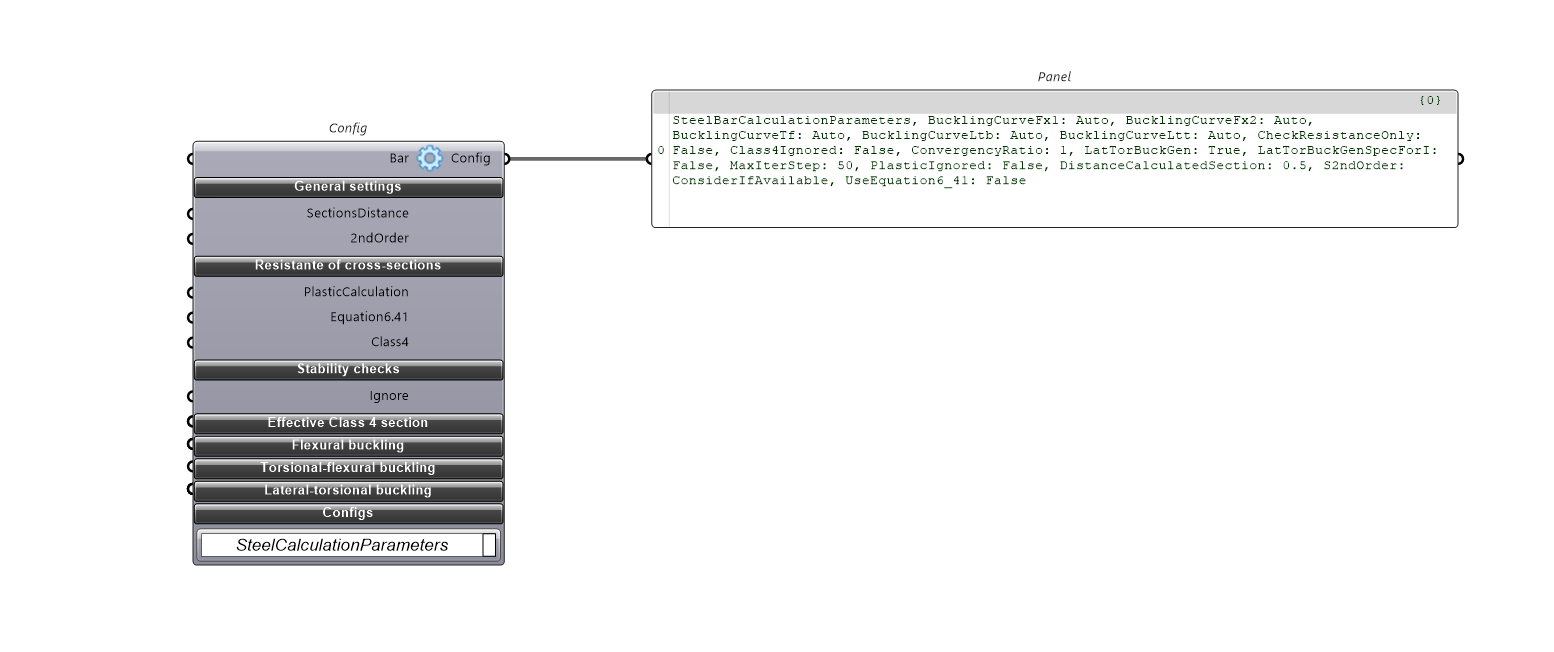The image size is (1554, 652).
Task: Toggle the Configs section header
Action: [348, 513]
